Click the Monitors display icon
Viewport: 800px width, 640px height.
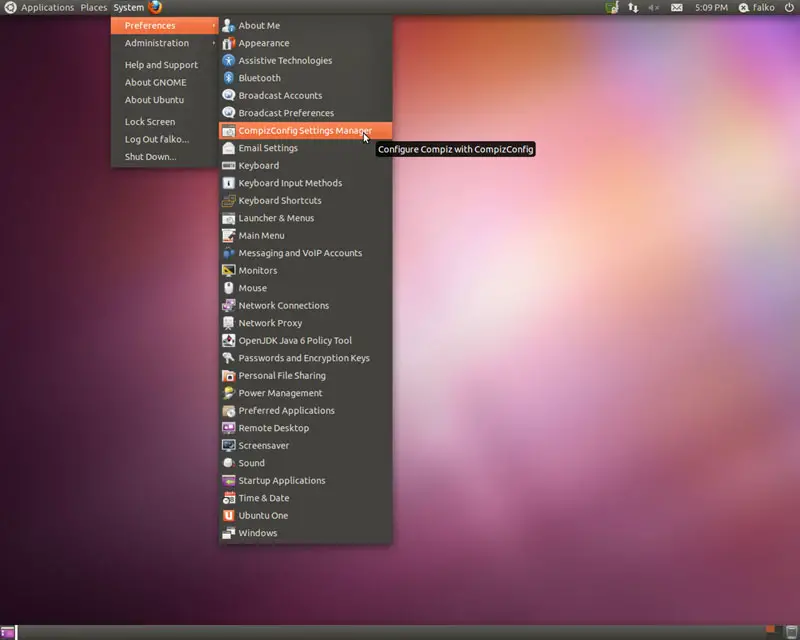(x=229, y=270)
